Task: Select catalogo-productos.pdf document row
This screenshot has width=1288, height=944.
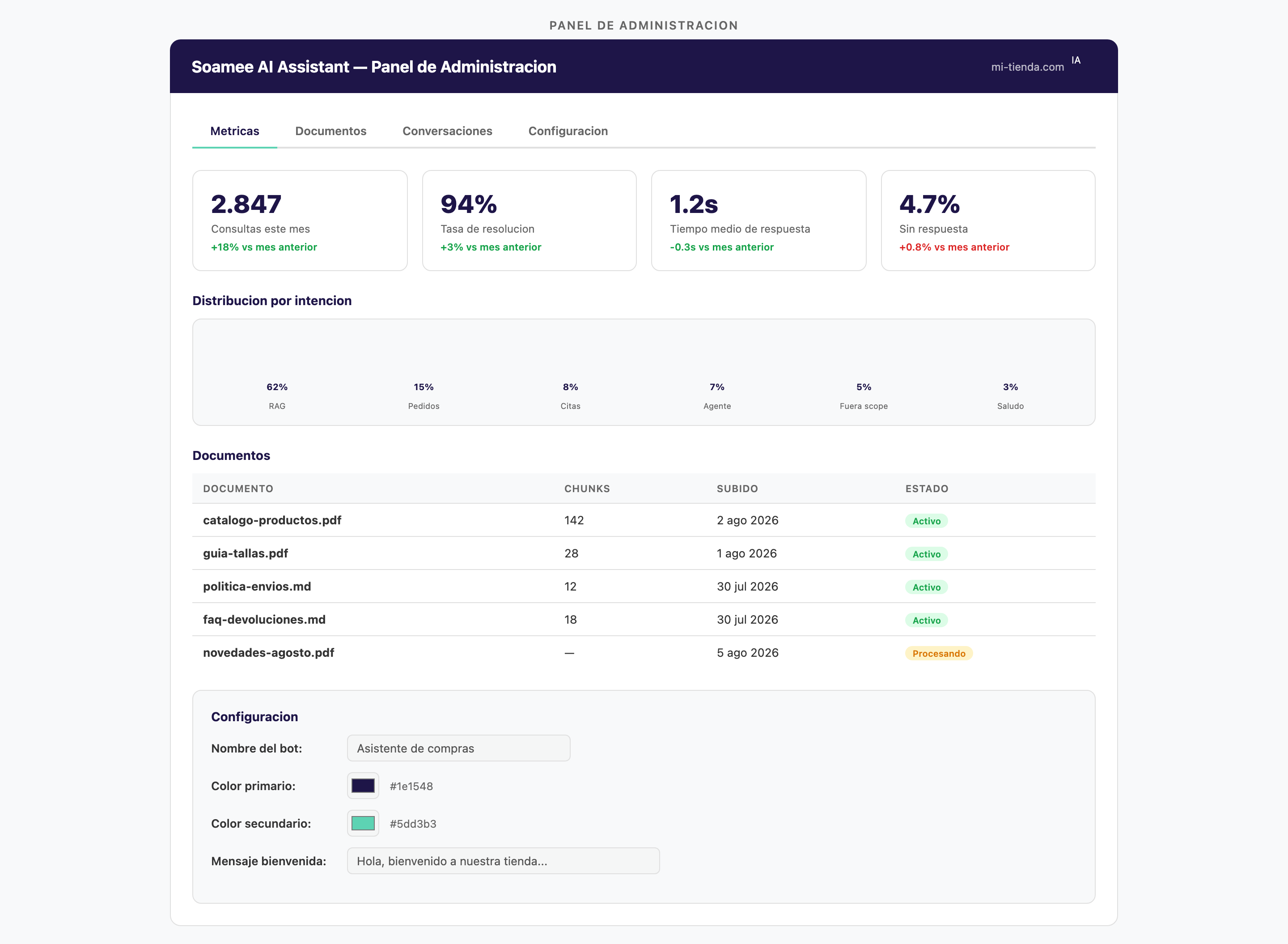Action: point(644,520)
